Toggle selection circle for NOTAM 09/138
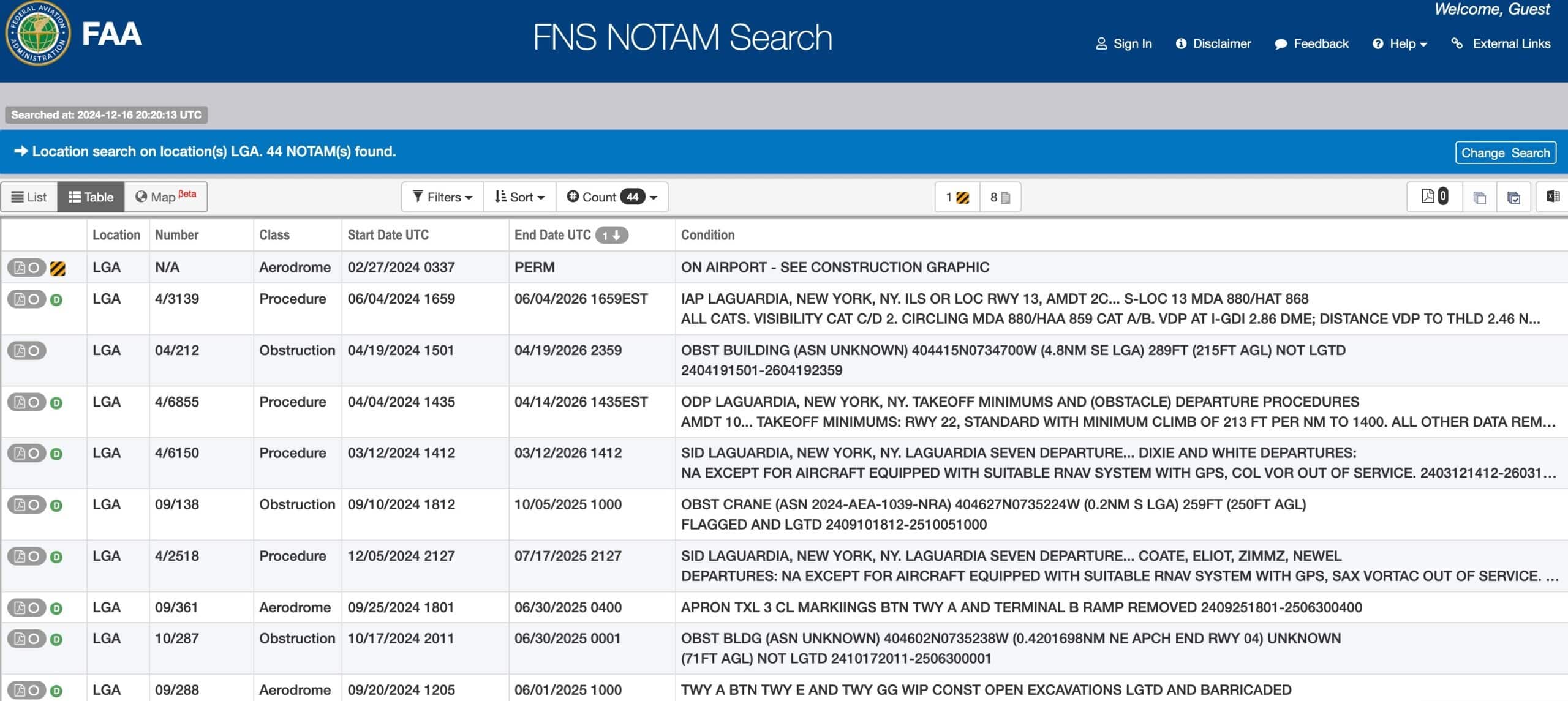This screenshot has width=1568, height=701. 34,505
